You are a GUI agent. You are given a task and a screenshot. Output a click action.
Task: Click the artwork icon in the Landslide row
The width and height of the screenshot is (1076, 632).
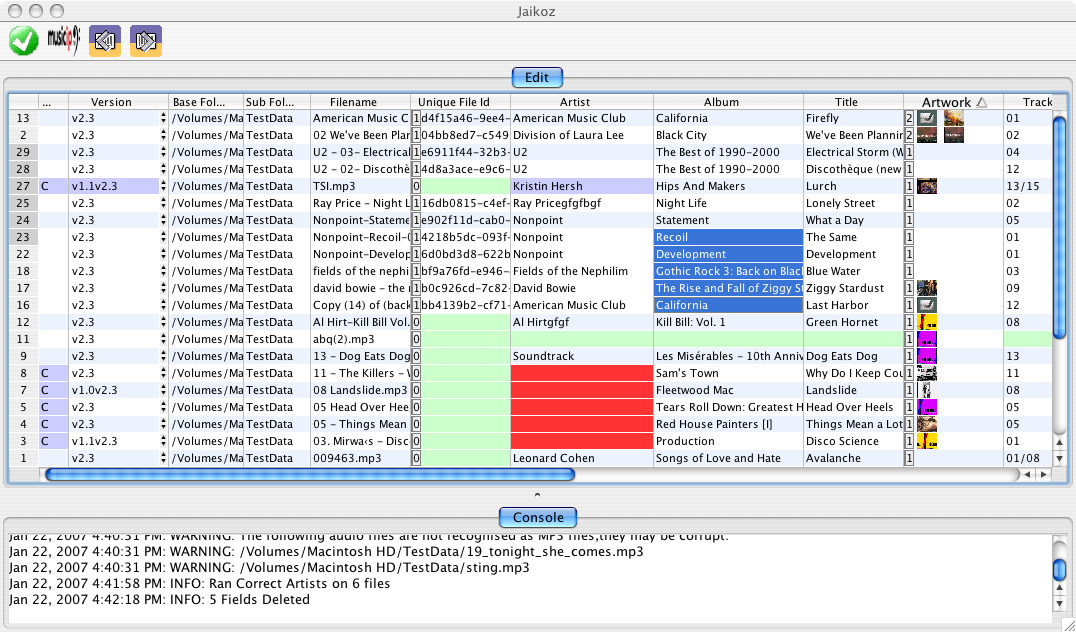tap(926, 390)
